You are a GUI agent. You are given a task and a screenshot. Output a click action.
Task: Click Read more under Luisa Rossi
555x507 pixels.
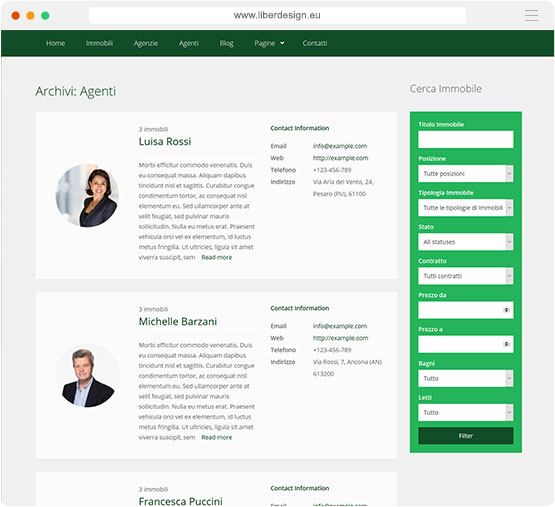(217, 257)
